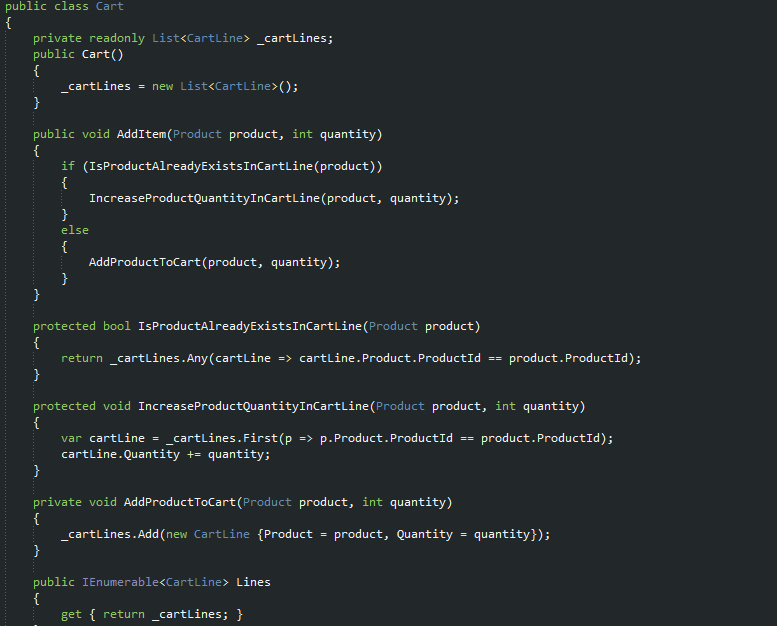Click the 'bool' return type keyword

pos(116,326)
